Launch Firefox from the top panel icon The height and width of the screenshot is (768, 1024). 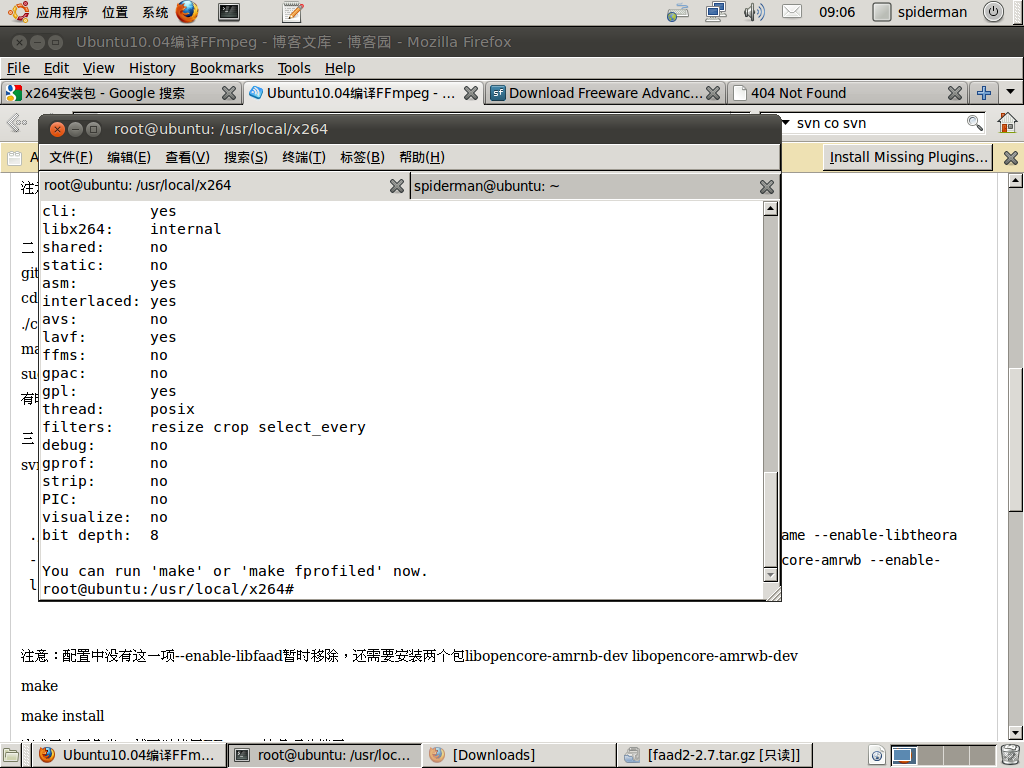[x=187, y=12]
